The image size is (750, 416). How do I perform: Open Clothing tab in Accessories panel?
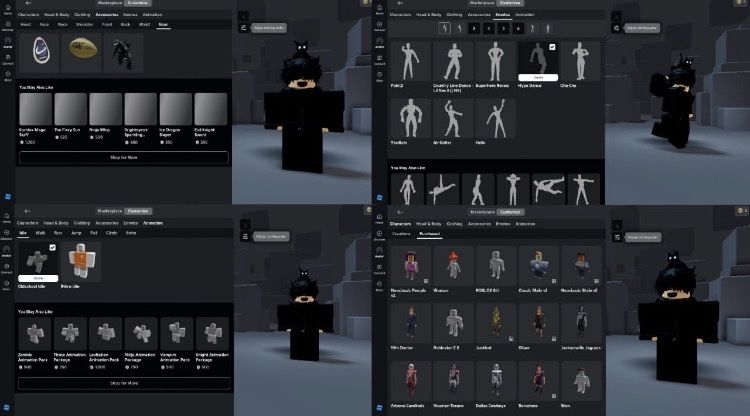click(82, 15)
